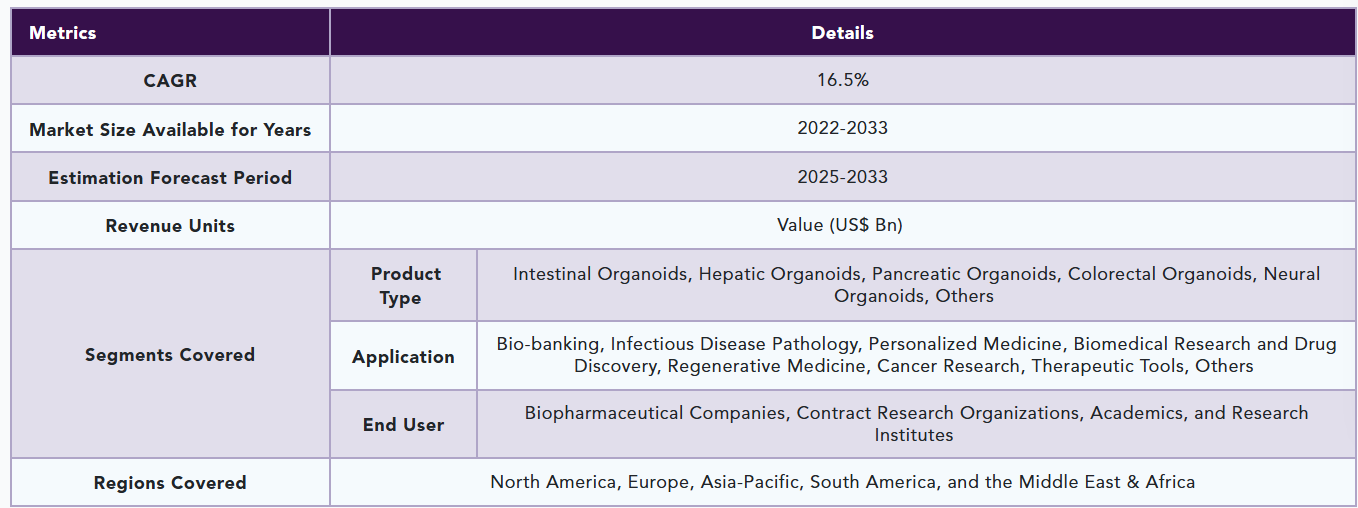
Task: Select Market Size Available for Years label
Action: tap(170, 129)
